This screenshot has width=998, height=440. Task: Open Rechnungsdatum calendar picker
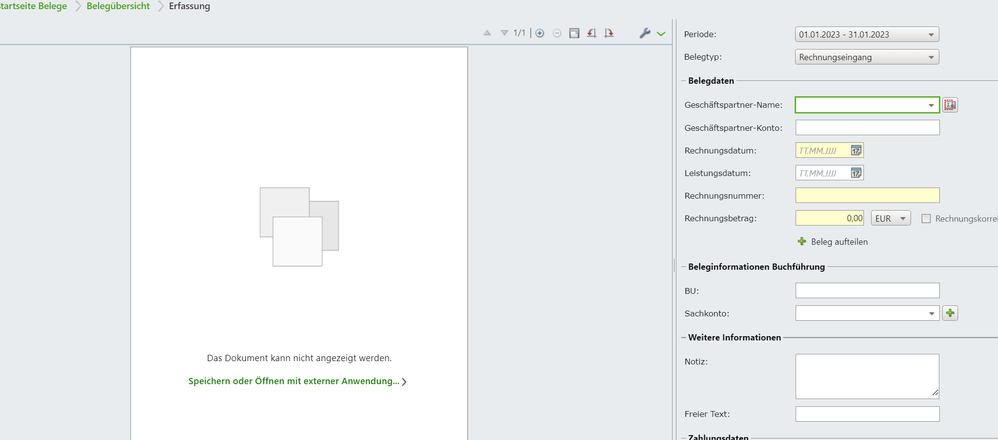[x=856, y=150]
